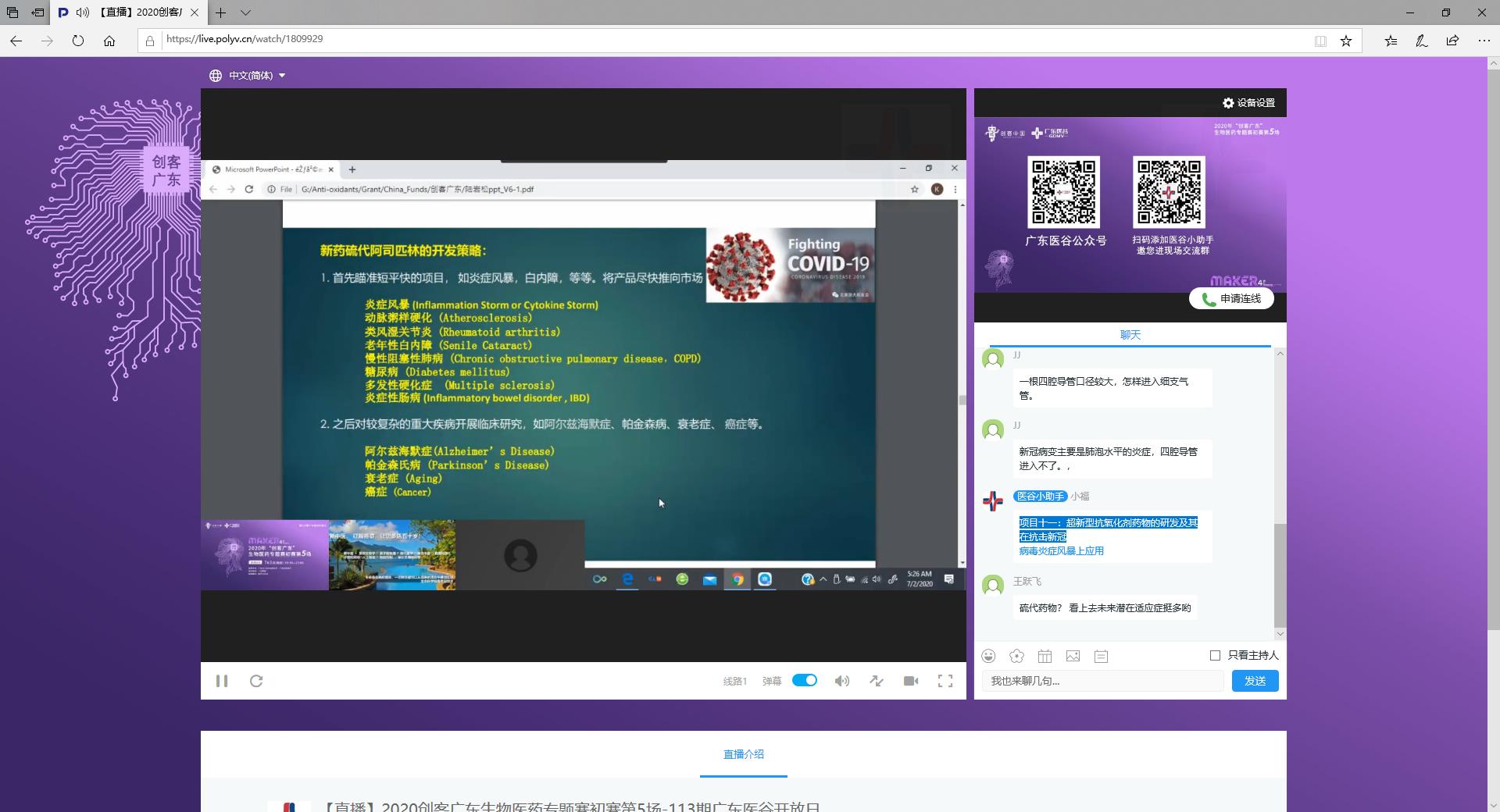Click the 申请连线 request call button
The image size is (1500, 812).
[x=1231, y=298]
